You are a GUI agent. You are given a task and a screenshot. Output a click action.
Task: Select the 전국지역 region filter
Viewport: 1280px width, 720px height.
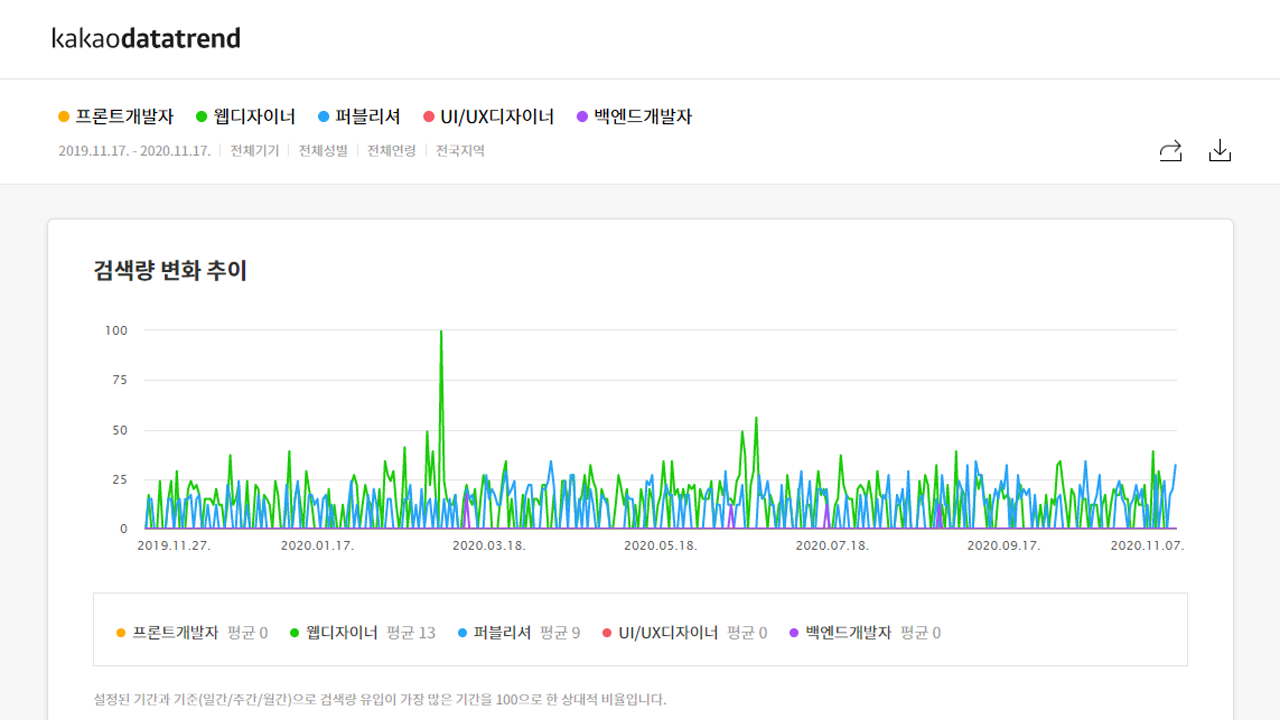pos(459,150)
